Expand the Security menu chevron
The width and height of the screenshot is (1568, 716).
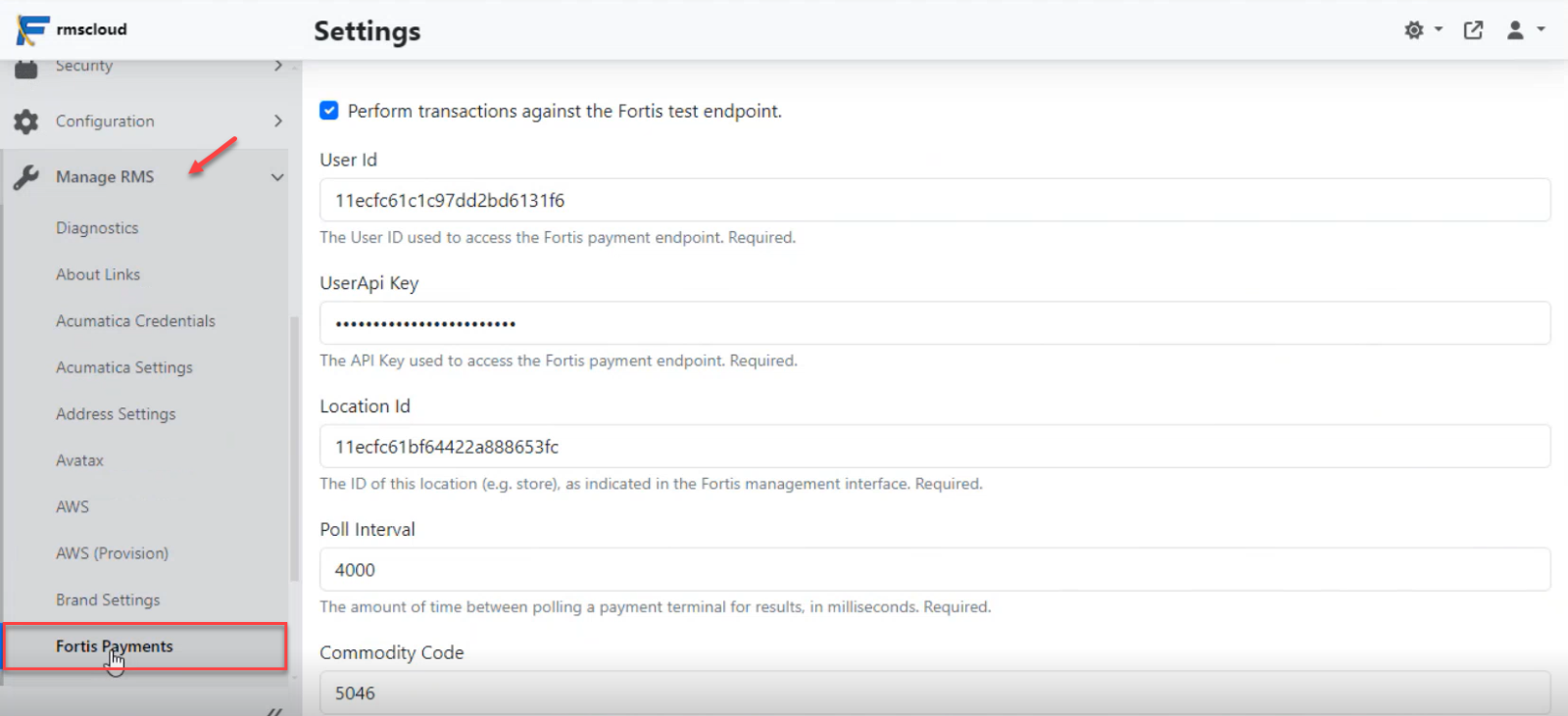(278, 66)
